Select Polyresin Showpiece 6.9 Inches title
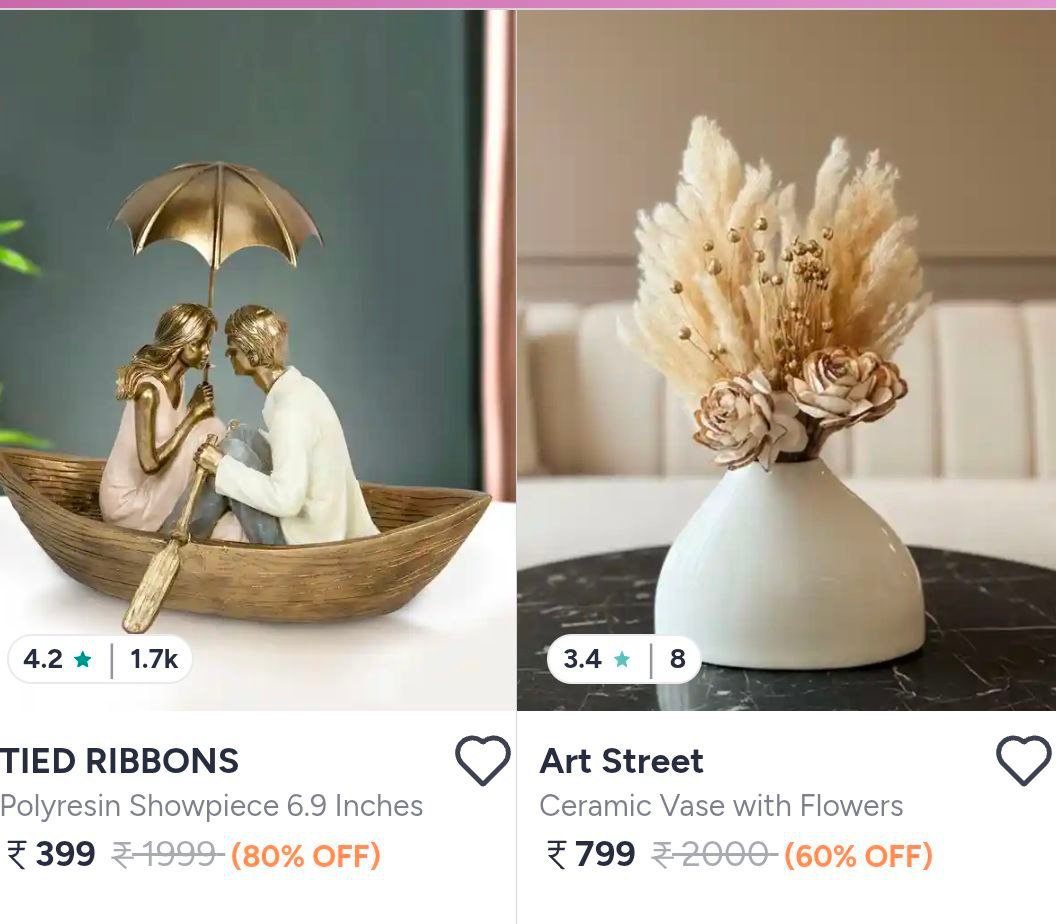Image resolution: width=1056 pixels, height=924 pixels. [x=211, y=805]
